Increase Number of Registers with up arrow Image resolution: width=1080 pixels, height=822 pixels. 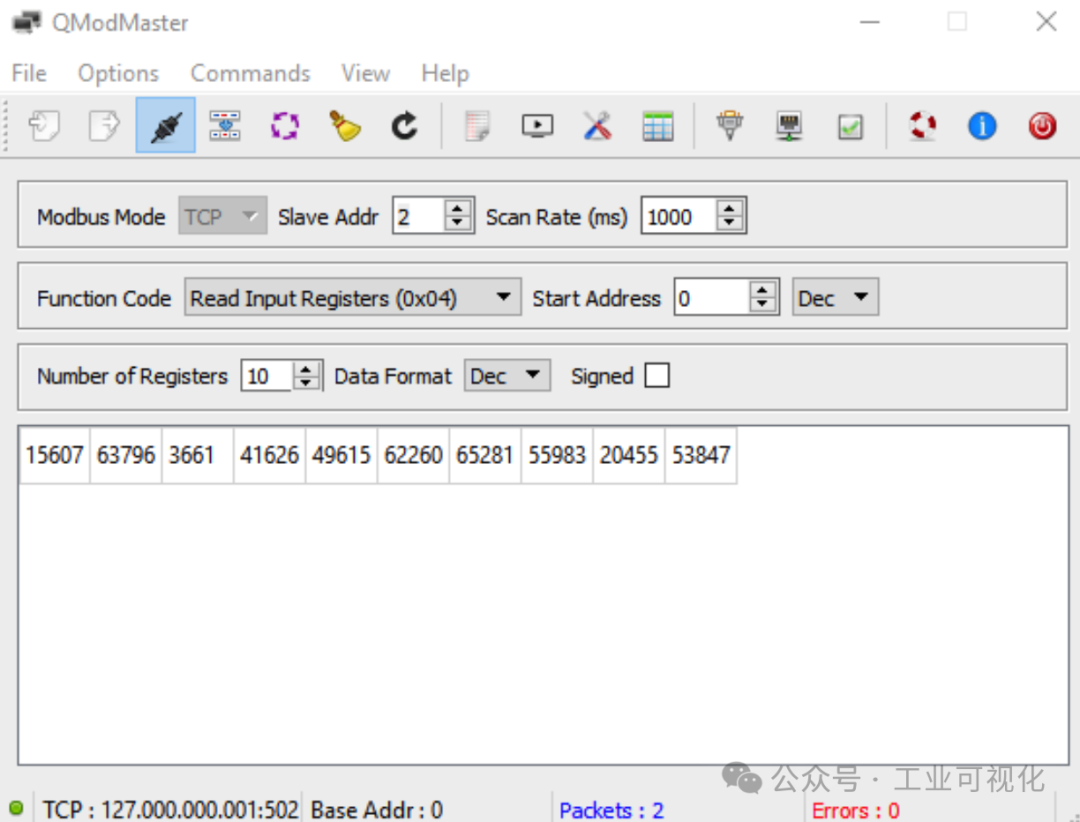[x=306, y=369]
